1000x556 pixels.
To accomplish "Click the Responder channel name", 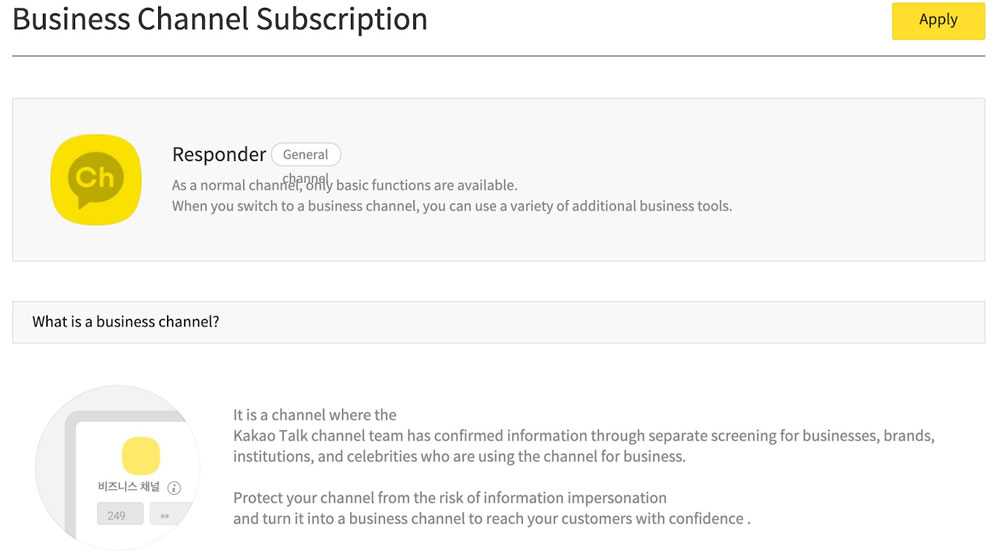I will [219, 154].
